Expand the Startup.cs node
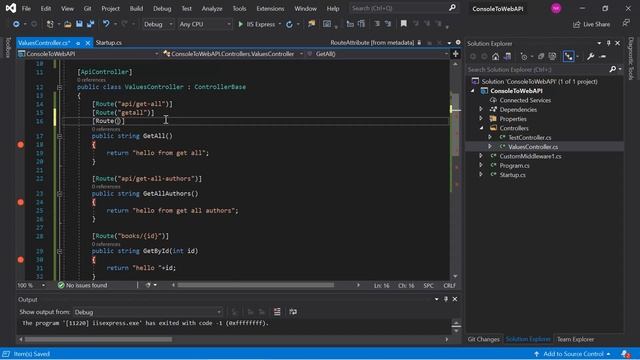 coord(481,175)
